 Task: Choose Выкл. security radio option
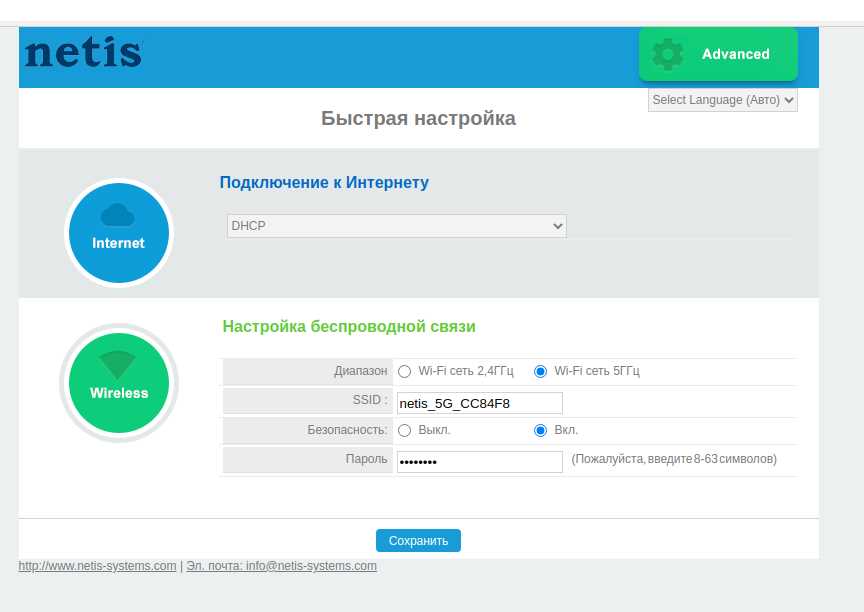(404, 430)
